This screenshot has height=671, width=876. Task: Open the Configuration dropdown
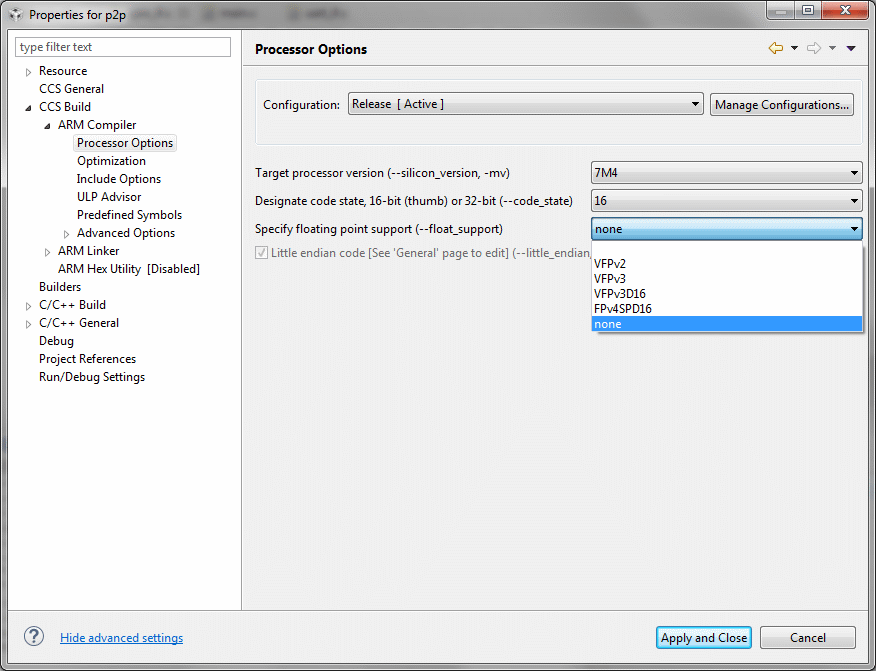click(x=526, y=104)
